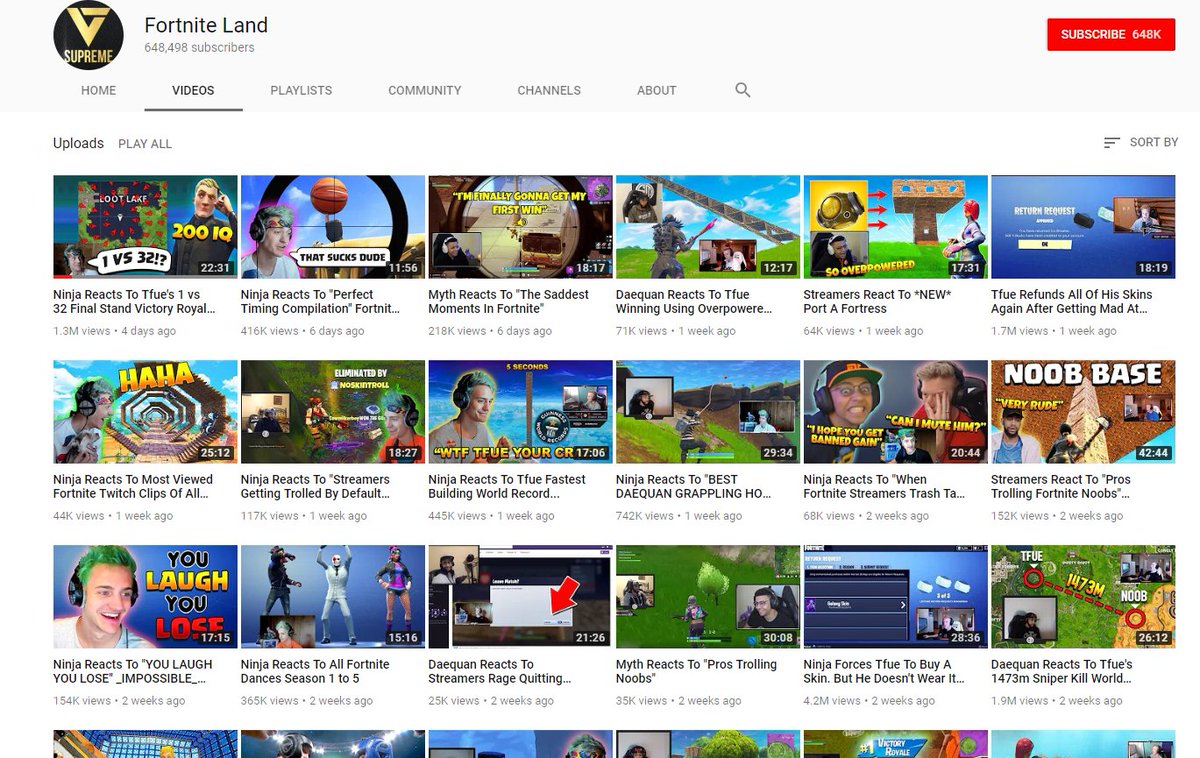Screen dimensions: 1200x758
Task: Open the red arrow rage quit thumbnail
Action: [520, 597]
